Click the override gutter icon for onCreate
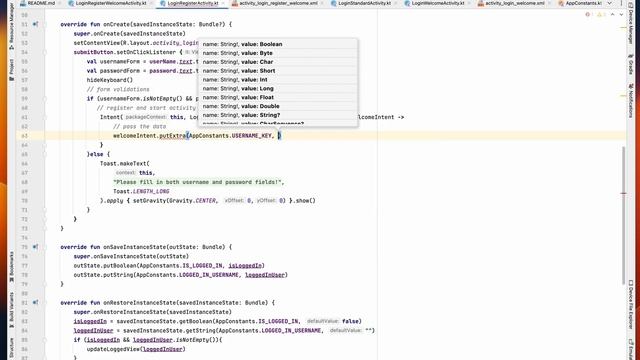Viewport: 640px width, 360px height. tap(36, 24)
